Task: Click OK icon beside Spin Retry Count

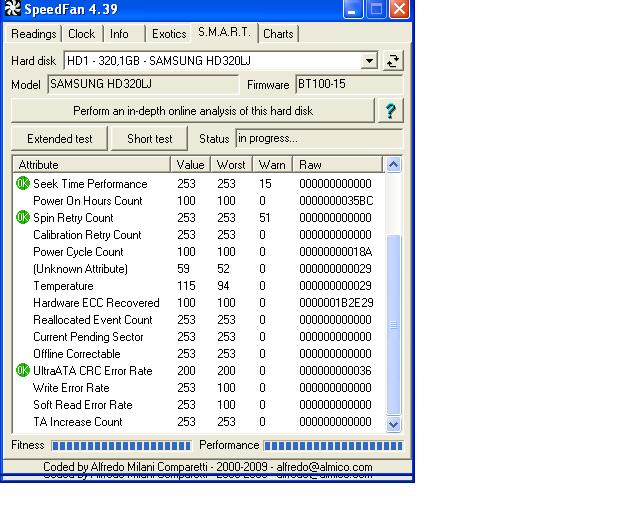Action: 23,217
